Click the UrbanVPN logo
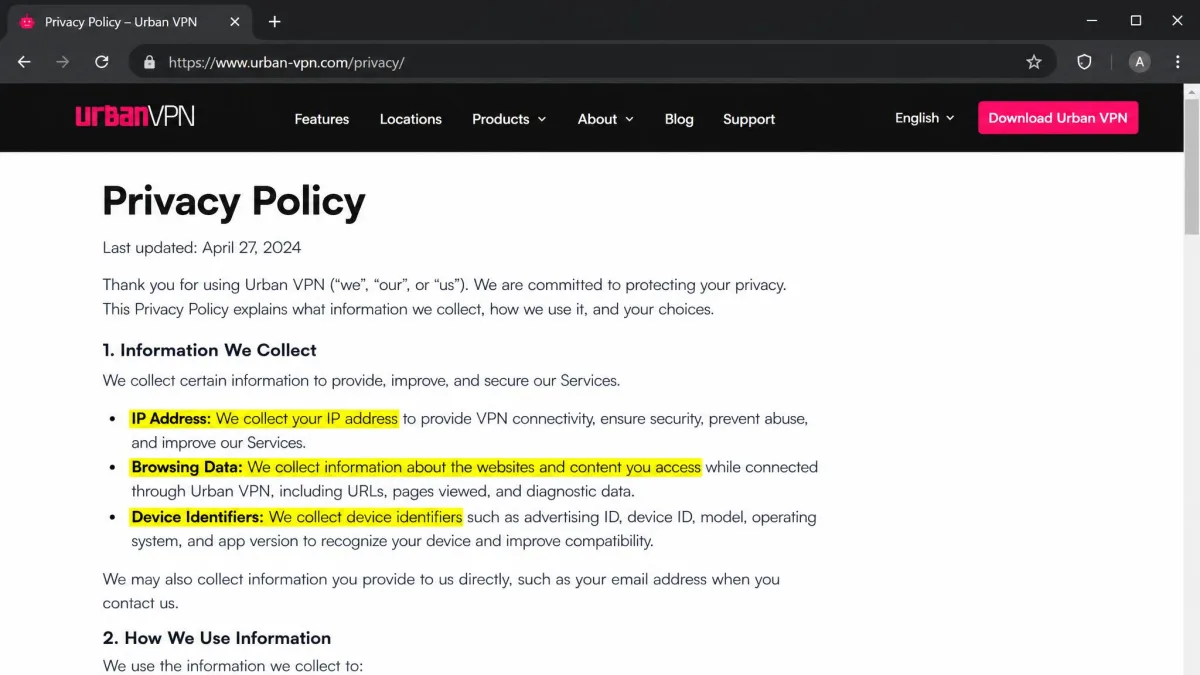This screenshot has height=675, width=1200. point(135,117)
